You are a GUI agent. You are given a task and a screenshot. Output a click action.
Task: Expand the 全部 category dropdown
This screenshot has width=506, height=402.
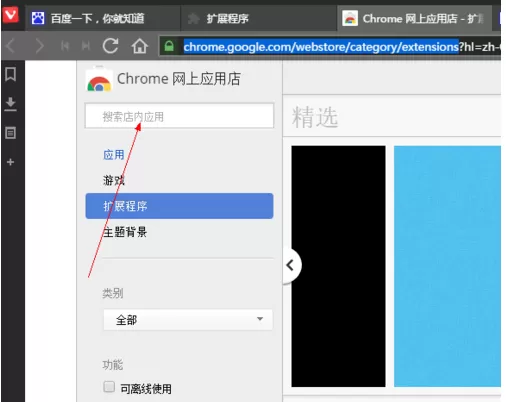click(188, 320)
